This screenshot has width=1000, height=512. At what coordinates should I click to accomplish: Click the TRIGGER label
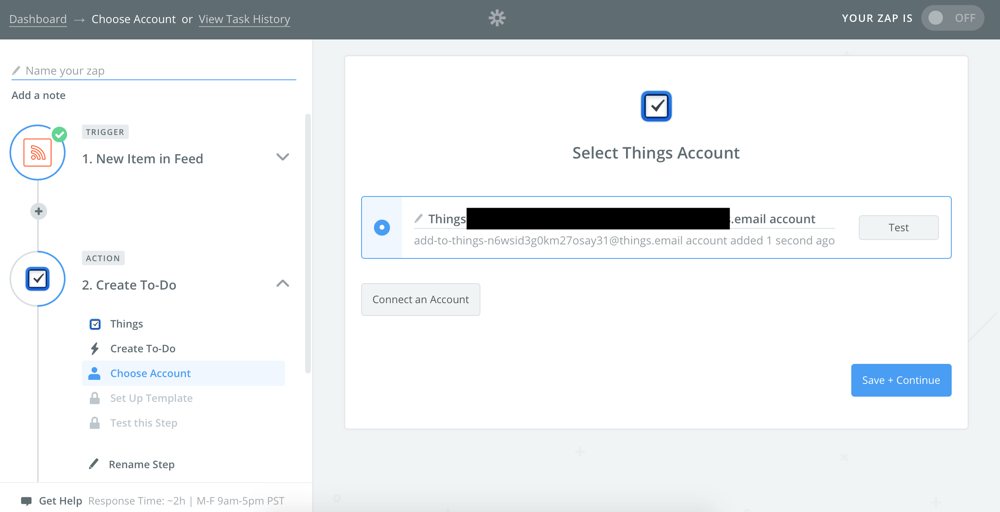(x=105, y=132)
